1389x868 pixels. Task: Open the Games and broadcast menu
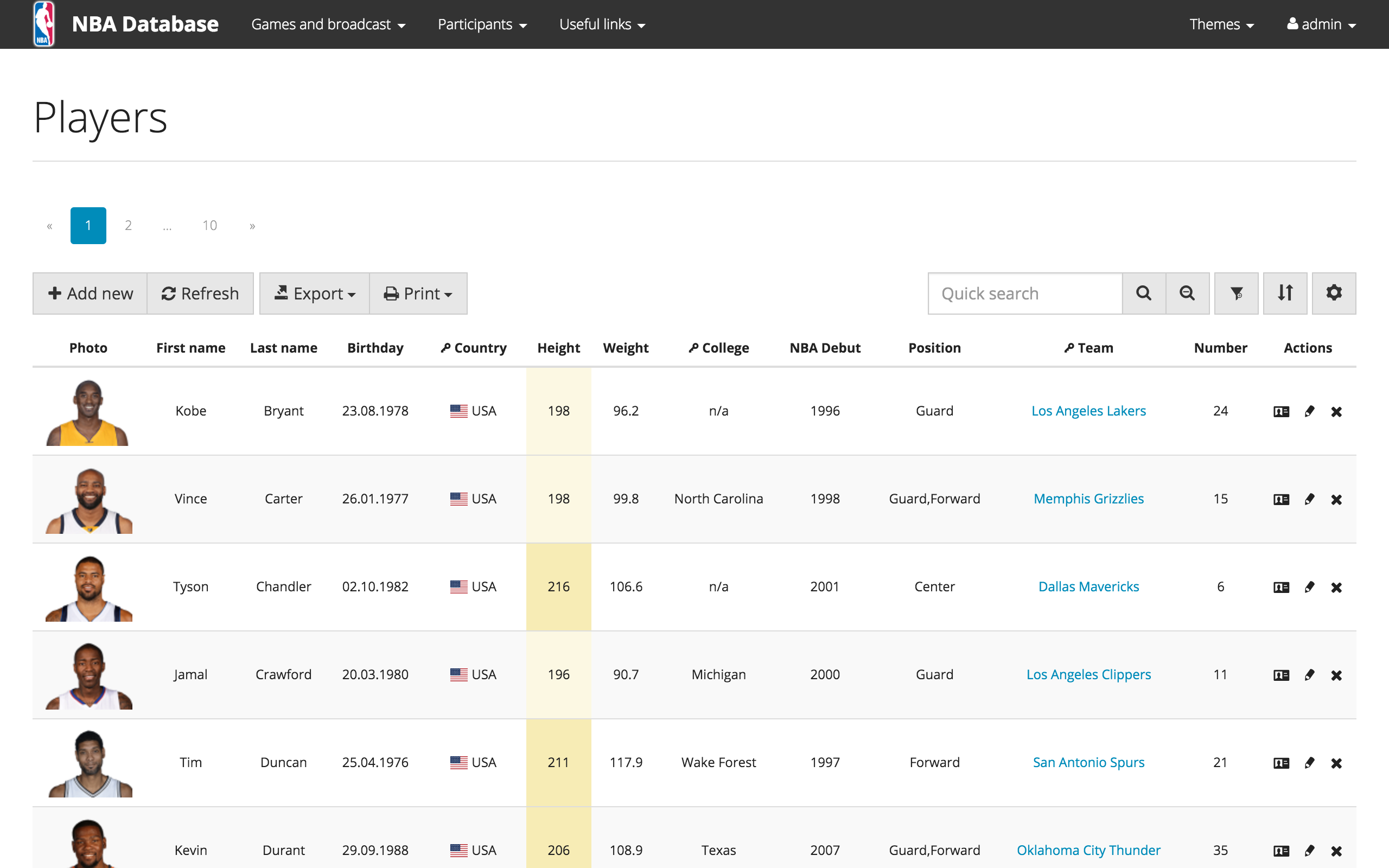[x=328, y=24]
